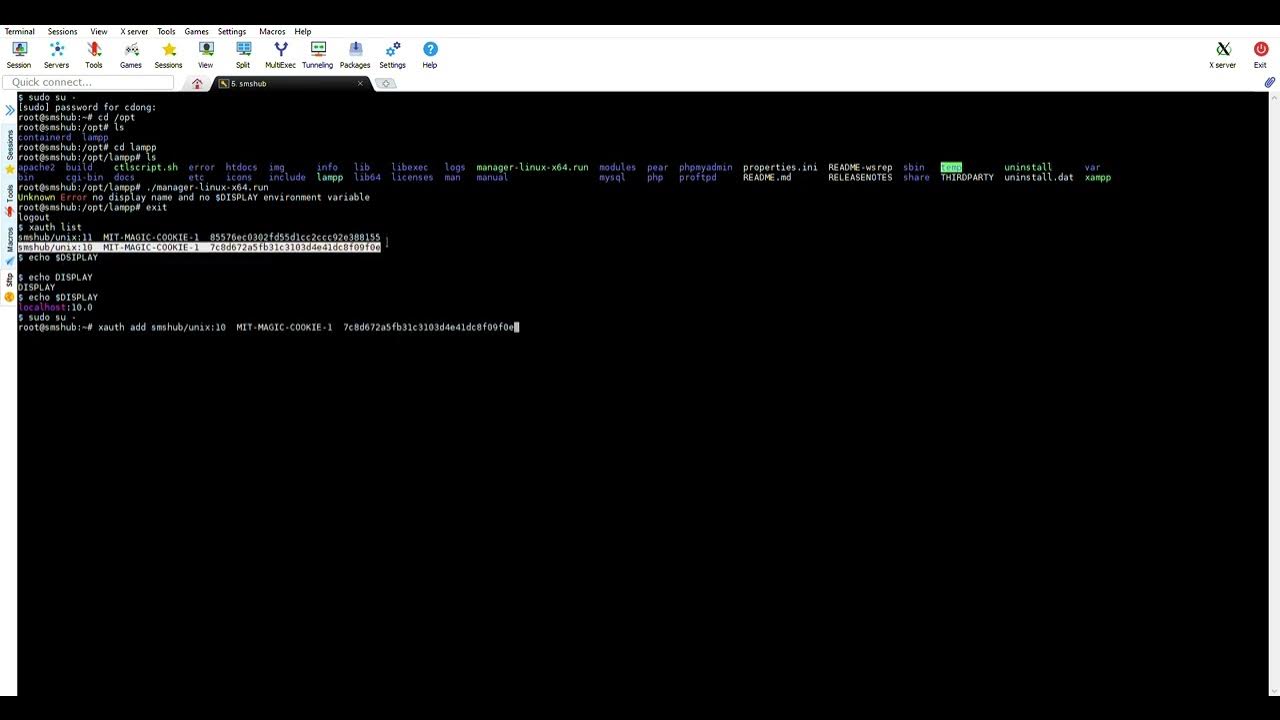
Task: Open the Tunneling toolbar icon
Action: pos(318,55)
